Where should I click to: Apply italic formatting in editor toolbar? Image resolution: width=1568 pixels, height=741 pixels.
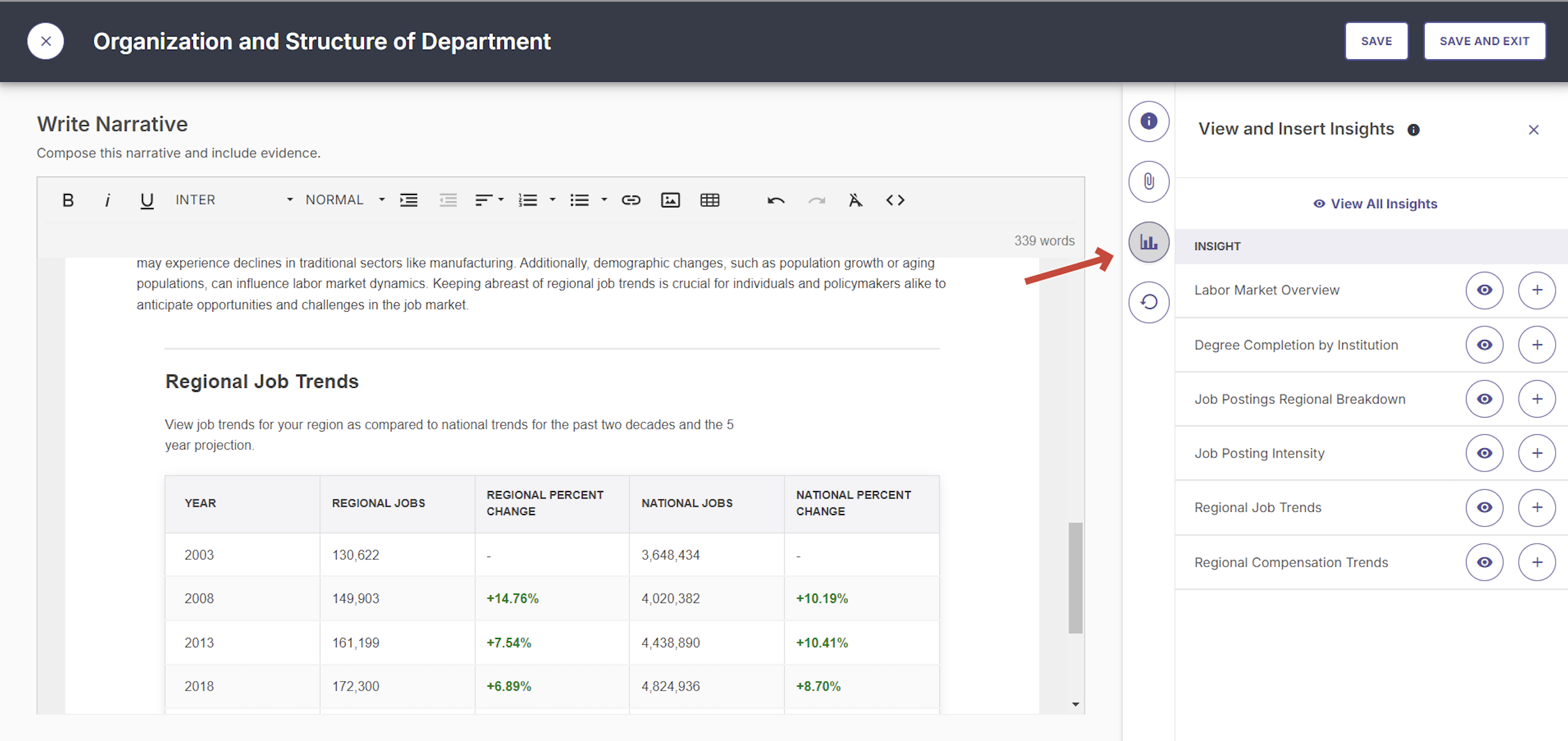click(x=107, y=200)
